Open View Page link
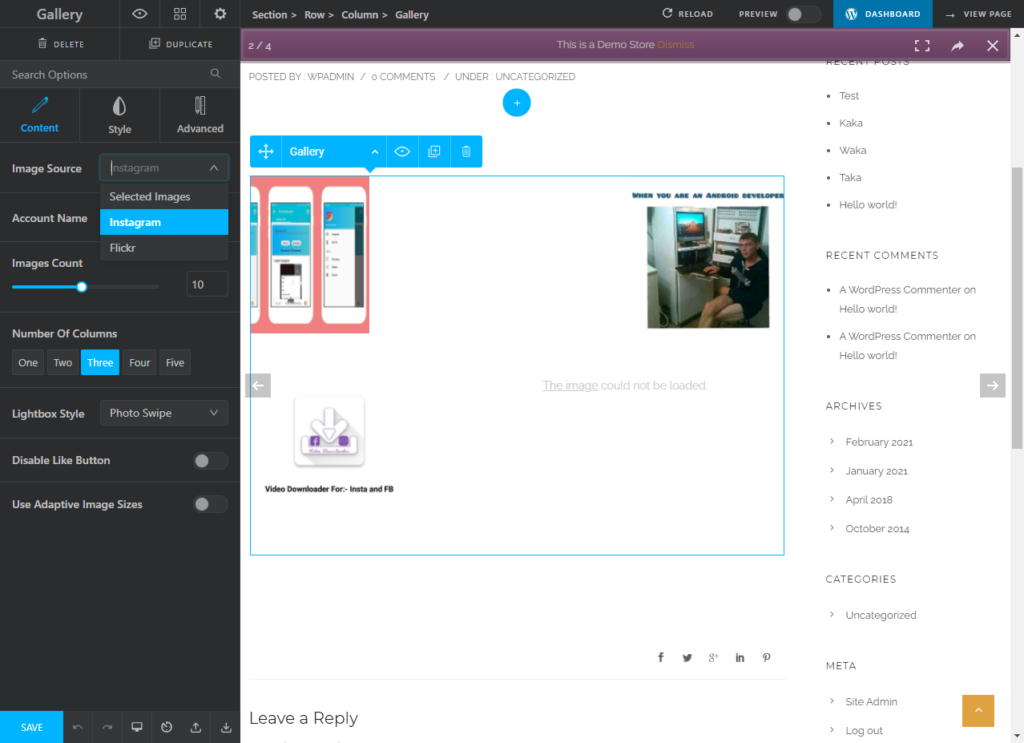 pos(978,14)
